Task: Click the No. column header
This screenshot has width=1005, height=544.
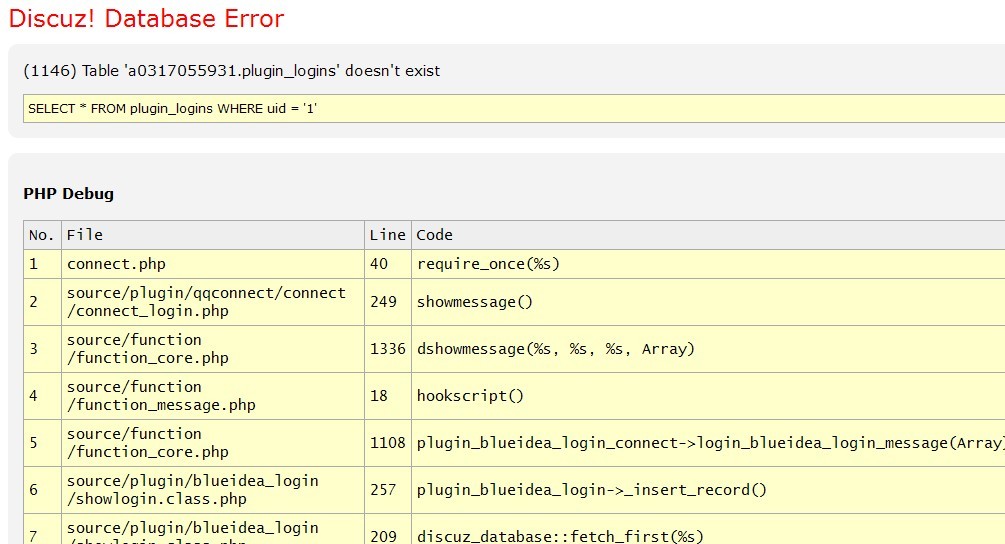Action: [x=41, y=235]
